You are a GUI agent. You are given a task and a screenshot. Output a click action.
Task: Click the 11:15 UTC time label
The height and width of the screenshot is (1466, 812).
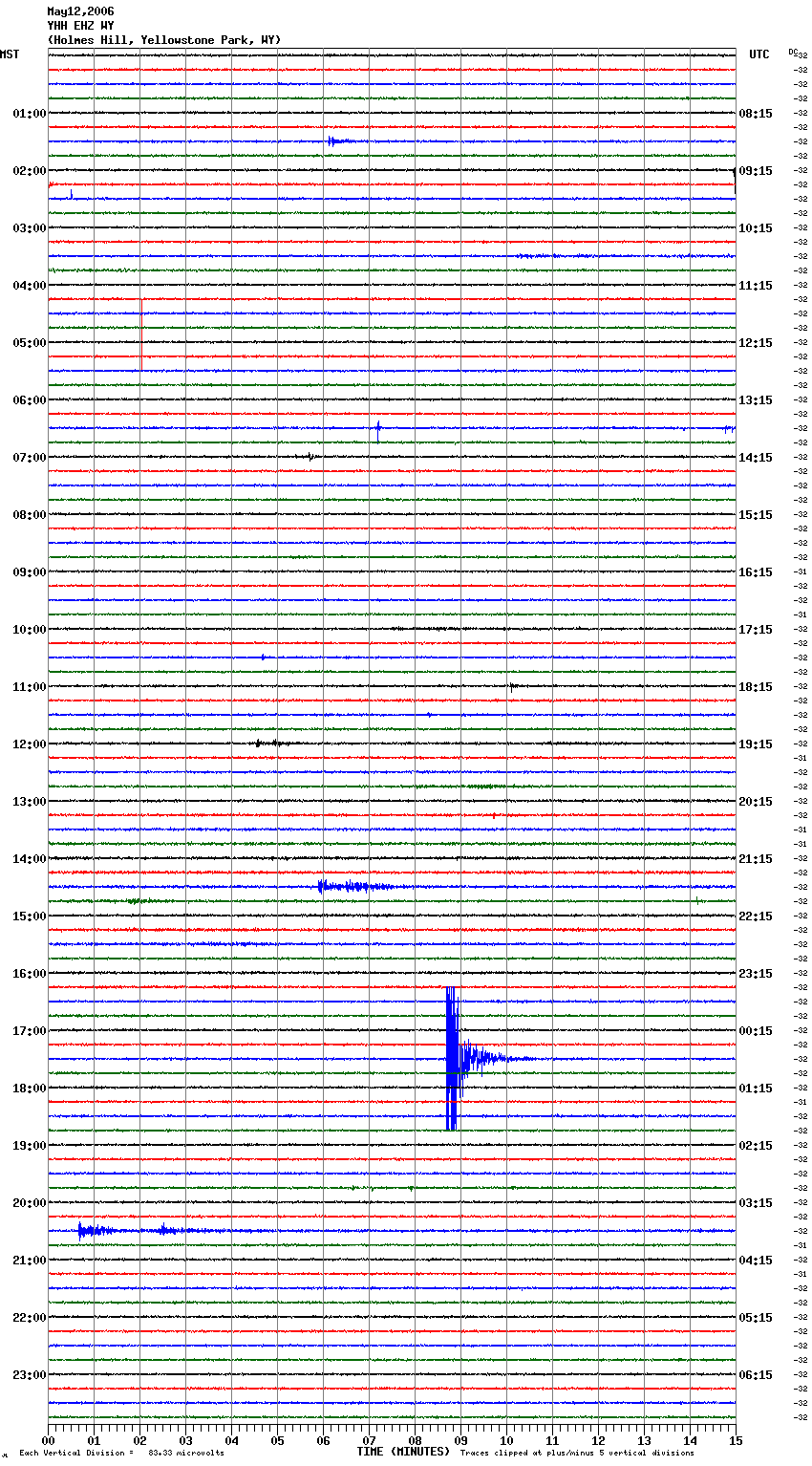(756, 286)
